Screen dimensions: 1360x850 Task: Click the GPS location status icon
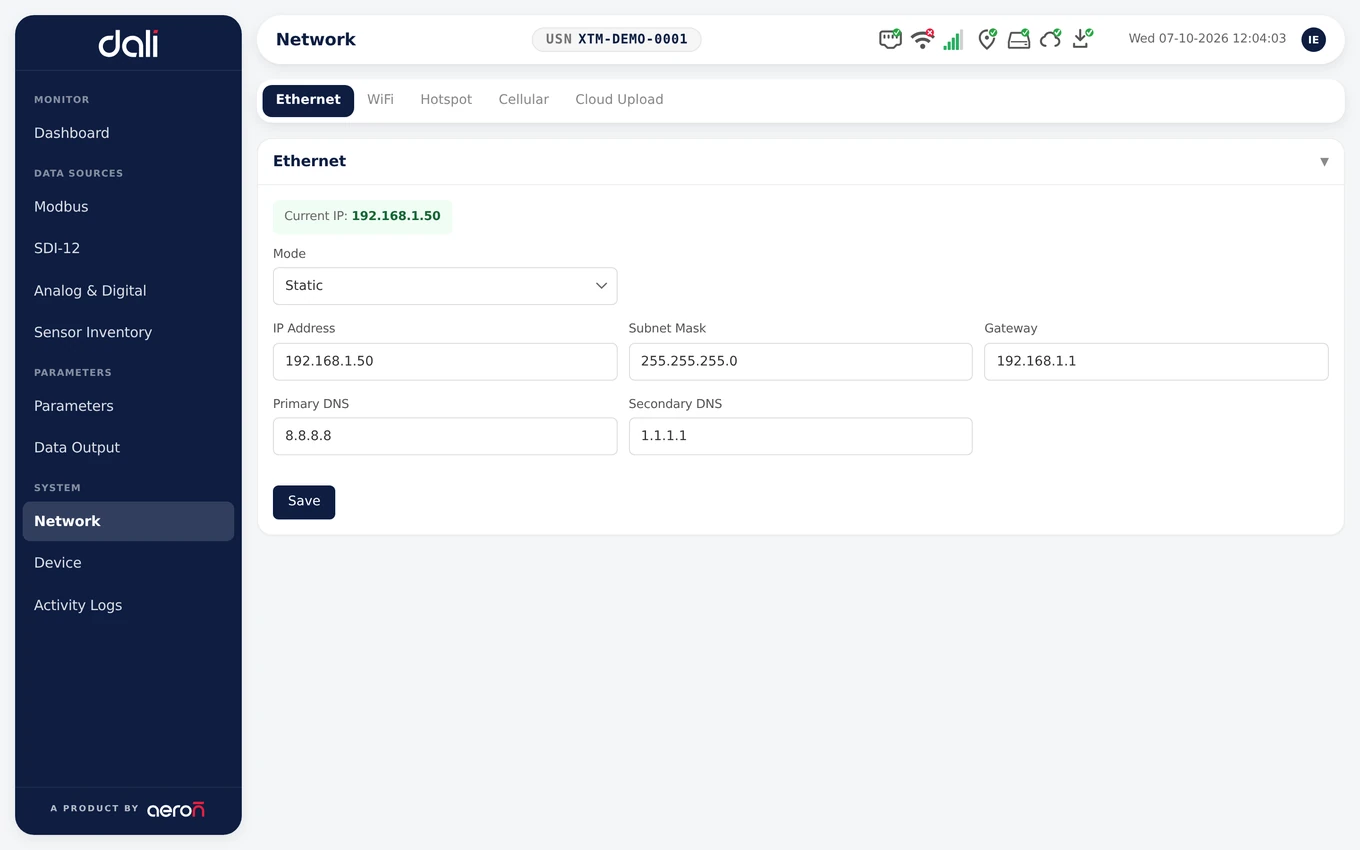987,40
